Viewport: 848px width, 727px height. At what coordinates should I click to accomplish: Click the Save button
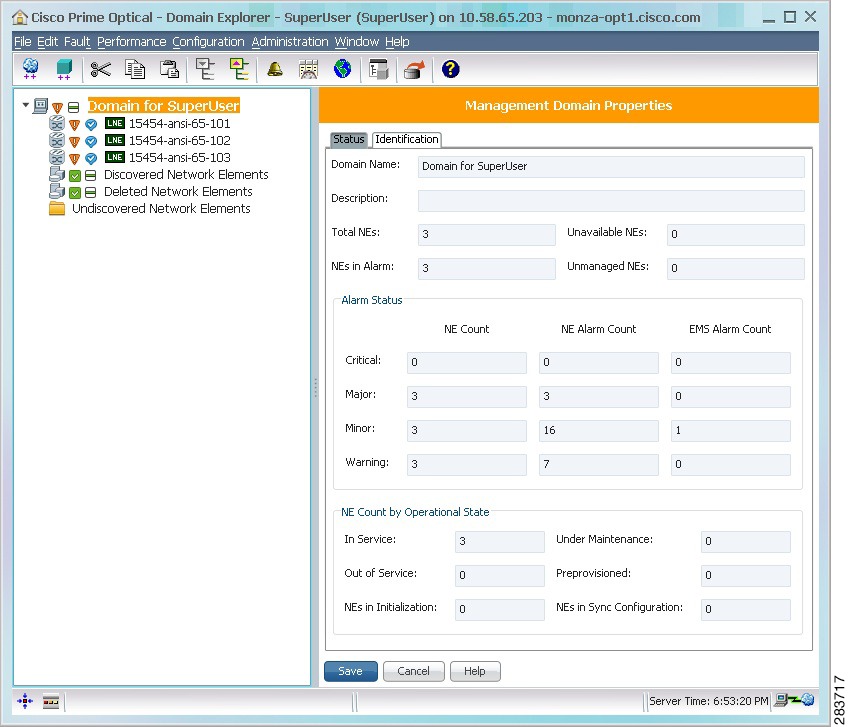(350, 671)
